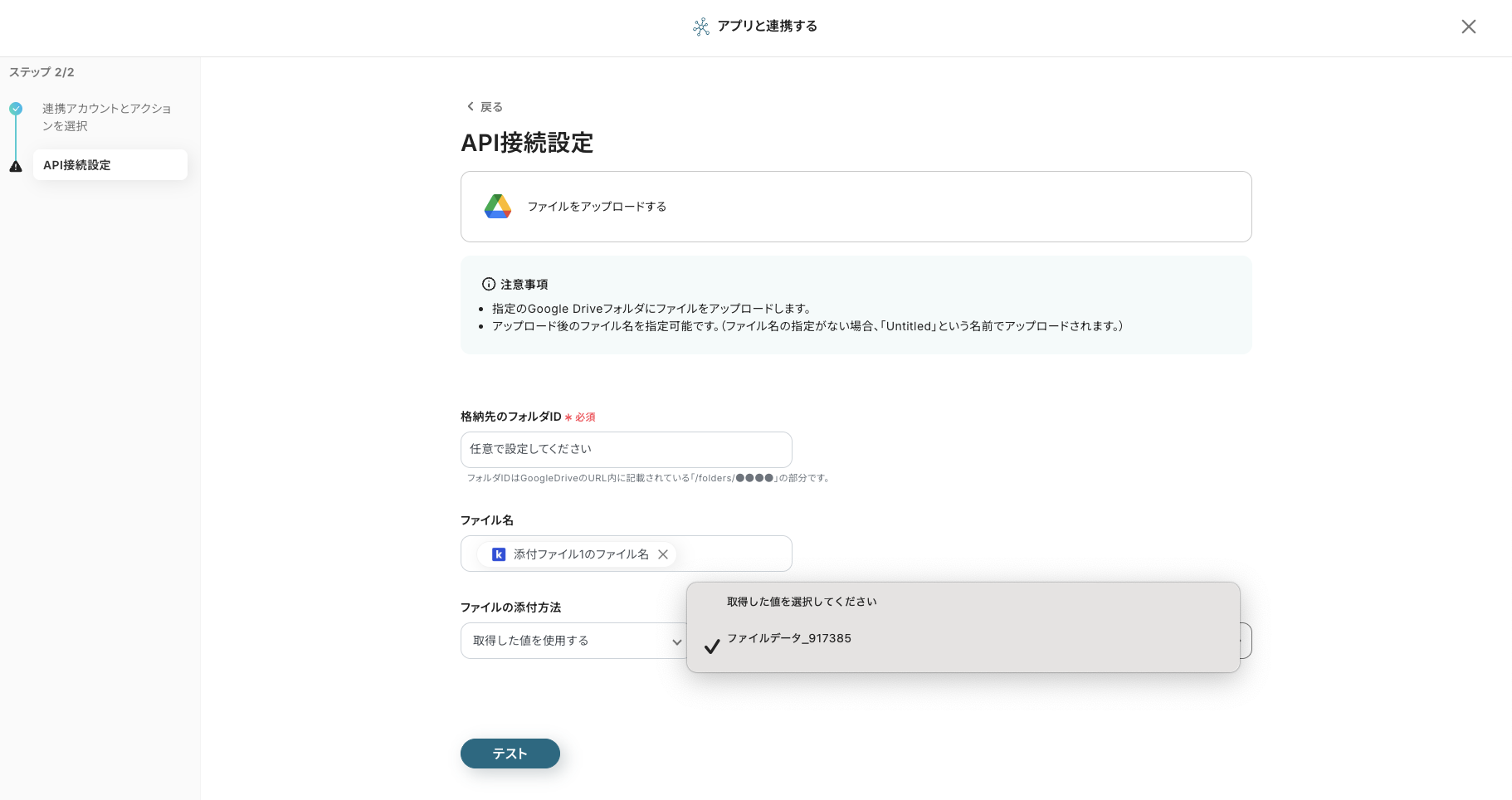The image size is (1512, 800).
Task: Click the warning triangle step icon
Action: 16,166
